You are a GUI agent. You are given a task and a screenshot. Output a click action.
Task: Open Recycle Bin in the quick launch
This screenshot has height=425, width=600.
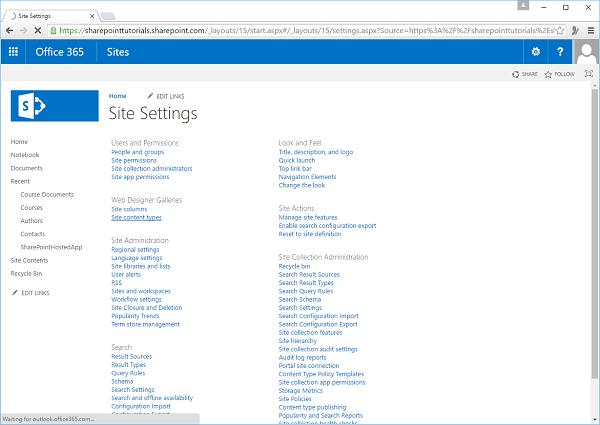[26, 274]
